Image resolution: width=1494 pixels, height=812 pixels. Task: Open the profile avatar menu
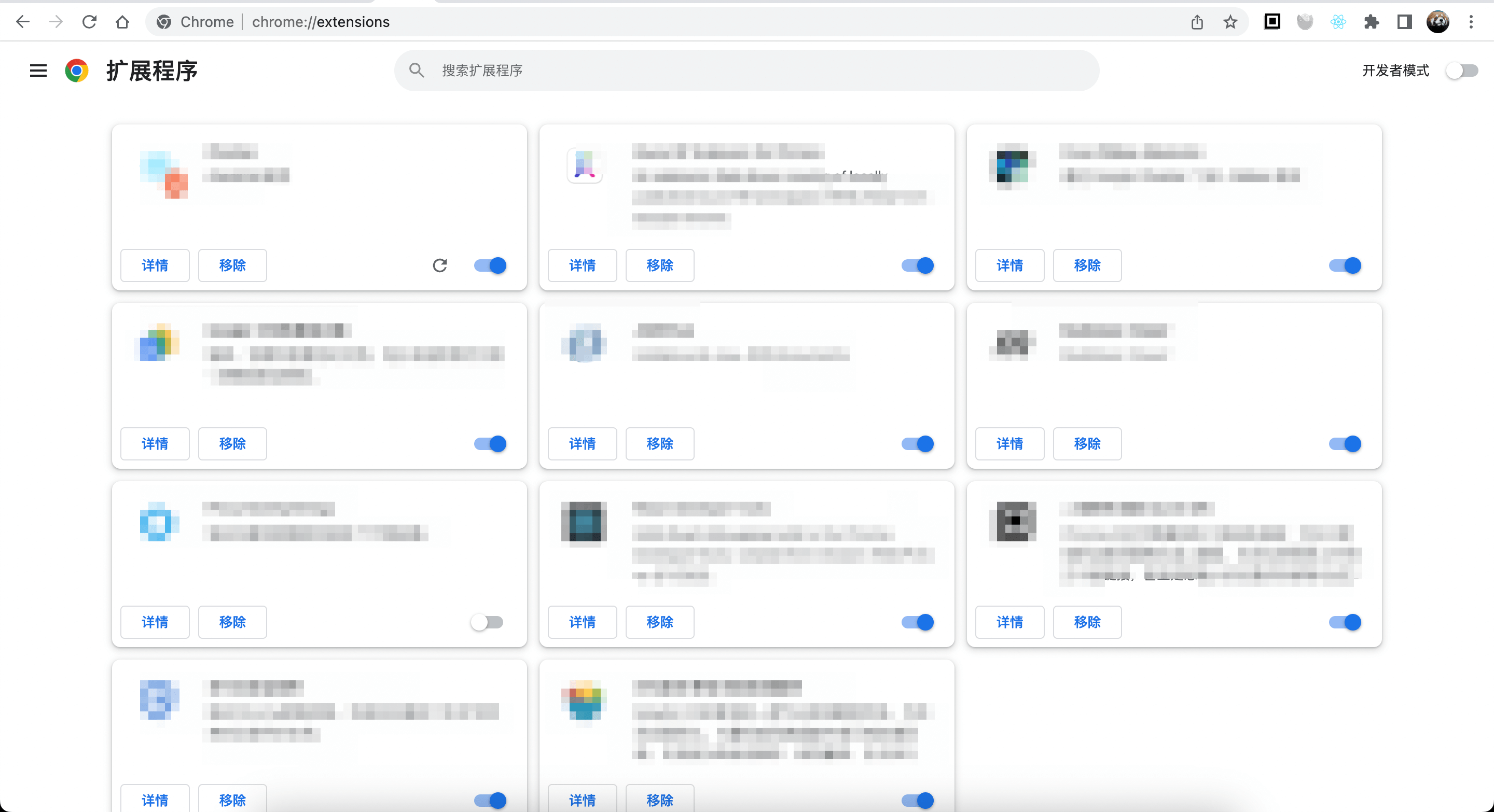[1438, 22]
